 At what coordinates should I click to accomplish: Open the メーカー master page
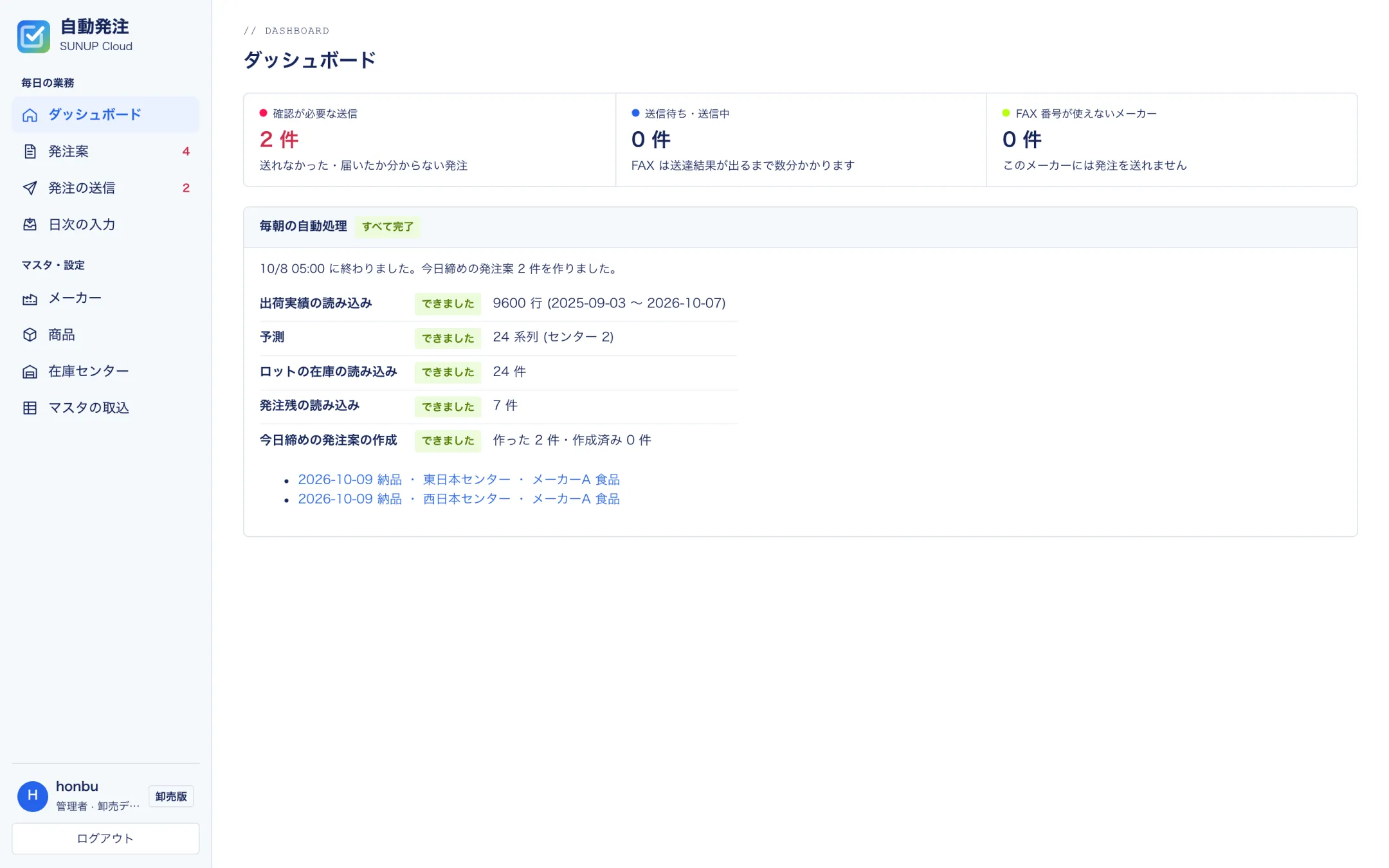pyautogui.click(x=105, y=298)
